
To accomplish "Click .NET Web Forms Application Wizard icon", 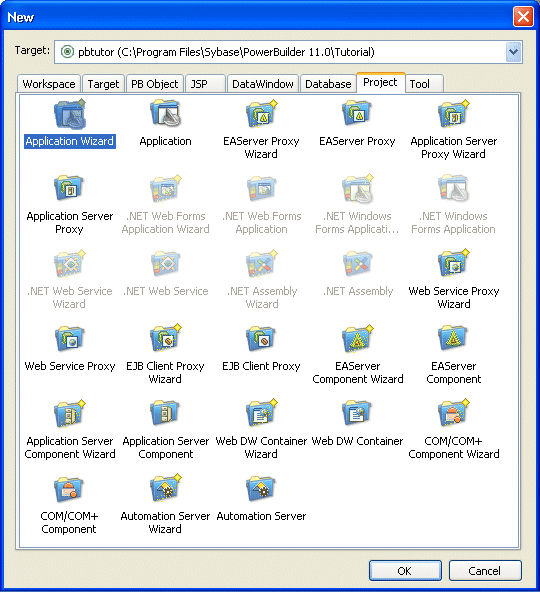I will (x=165, y=188).
